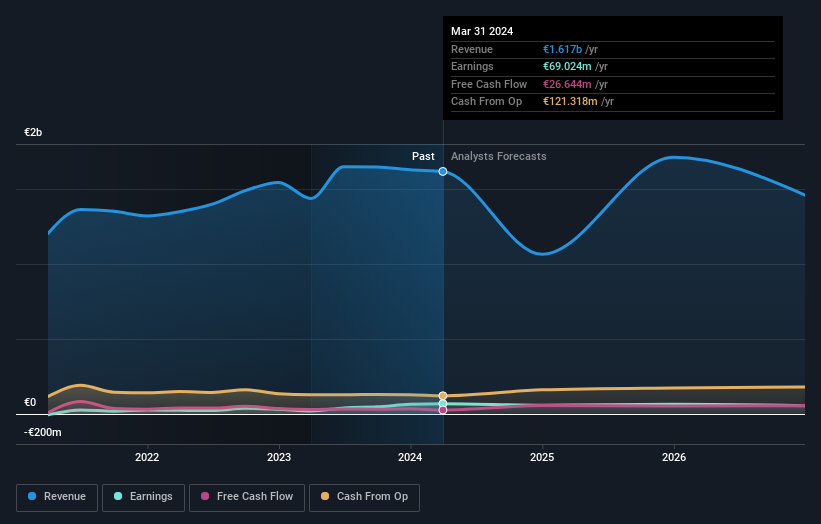821x524 pixels.
Task: Click the 2026 x-axis label
Action: pyautogui.click(x=674, y=457)
